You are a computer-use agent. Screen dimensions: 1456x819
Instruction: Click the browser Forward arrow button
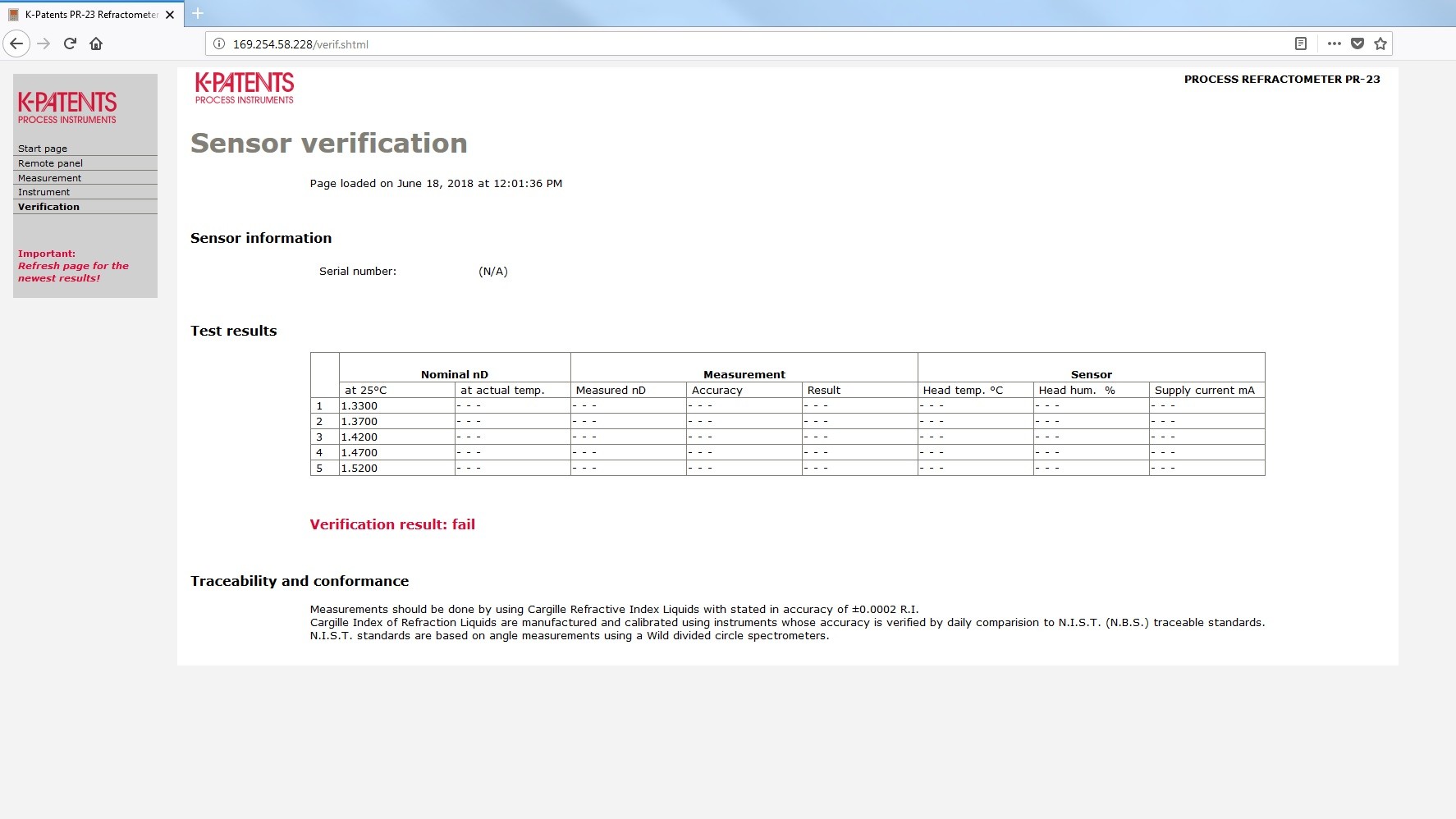[x=43, y=43]
